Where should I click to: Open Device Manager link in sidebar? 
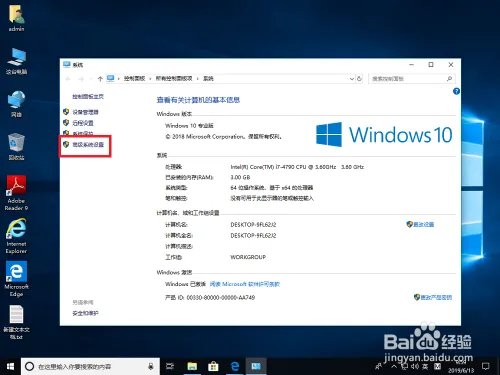tap(85, 112)
